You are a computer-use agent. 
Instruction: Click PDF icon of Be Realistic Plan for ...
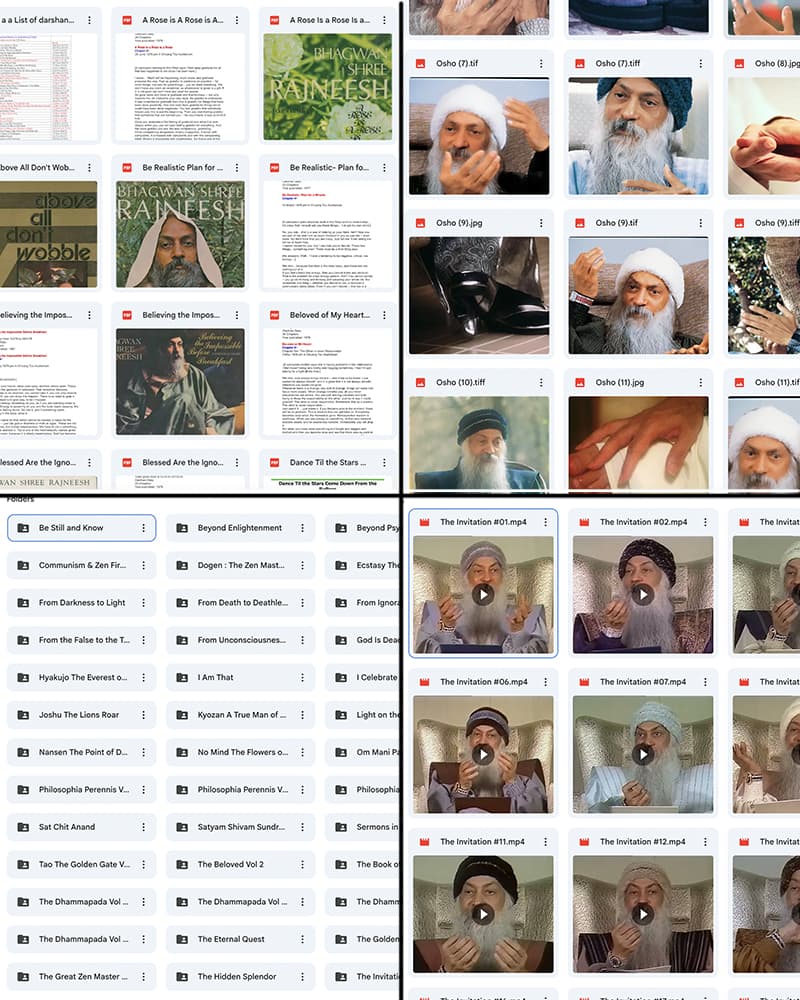point(127,168)
